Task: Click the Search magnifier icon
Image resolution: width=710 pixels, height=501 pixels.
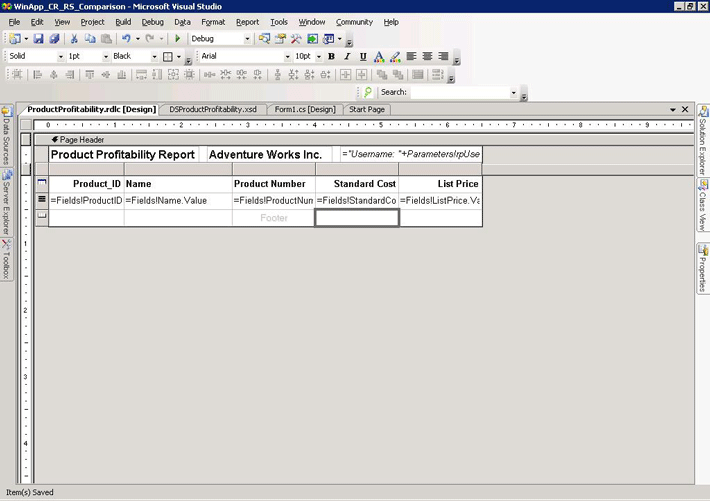Action: [368, 92]
